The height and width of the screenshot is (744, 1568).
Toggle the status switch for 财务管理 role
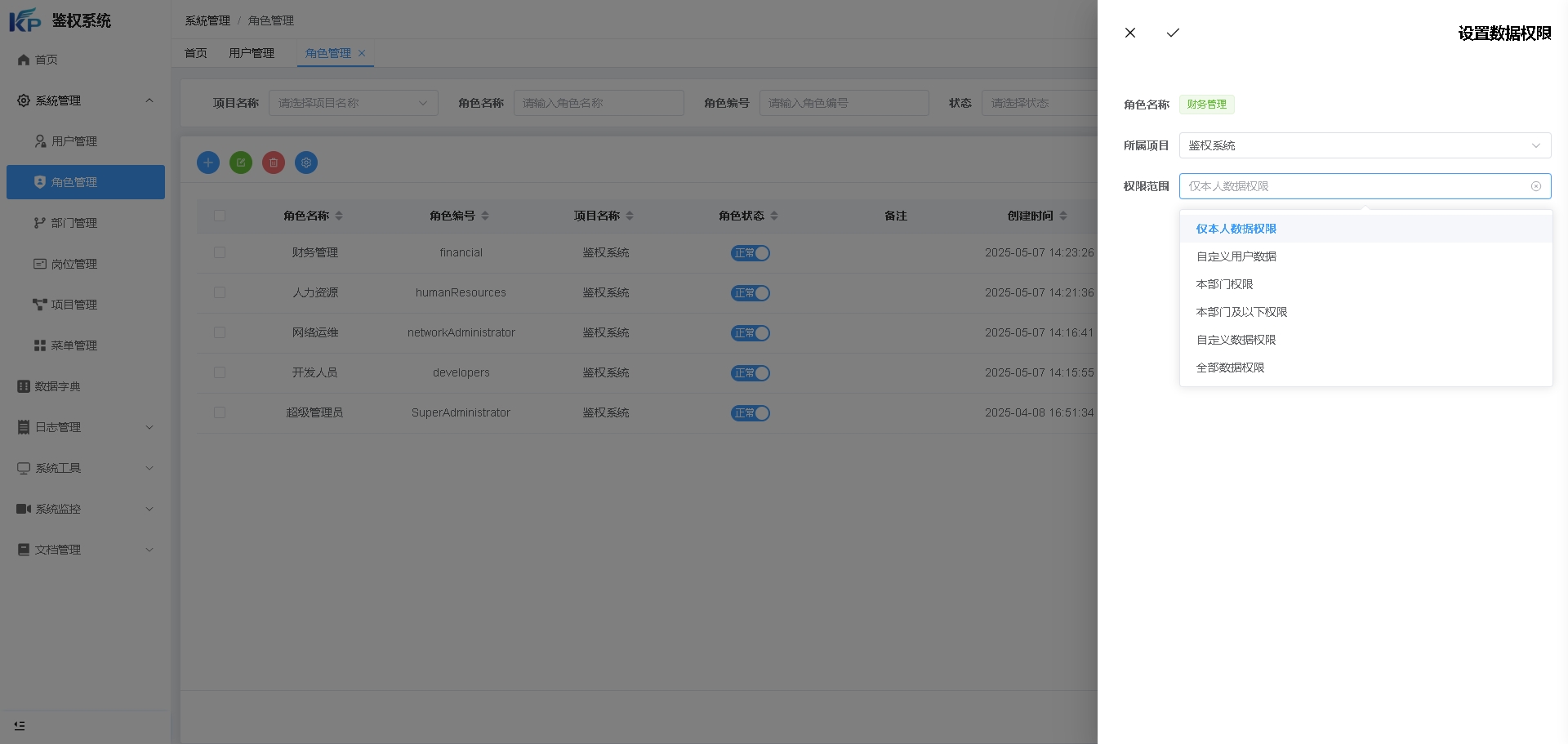(750, 253)
